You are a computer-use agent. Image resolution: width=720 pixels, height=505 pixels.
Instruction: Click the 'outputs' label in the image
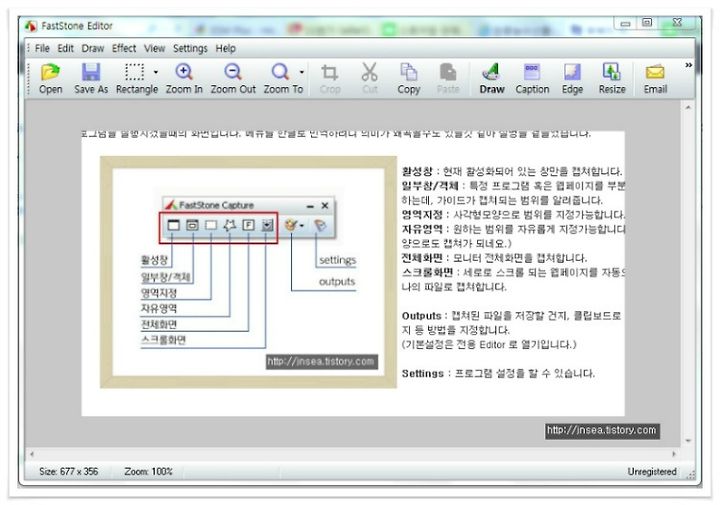pyautogui.click(x=337, y=281)
